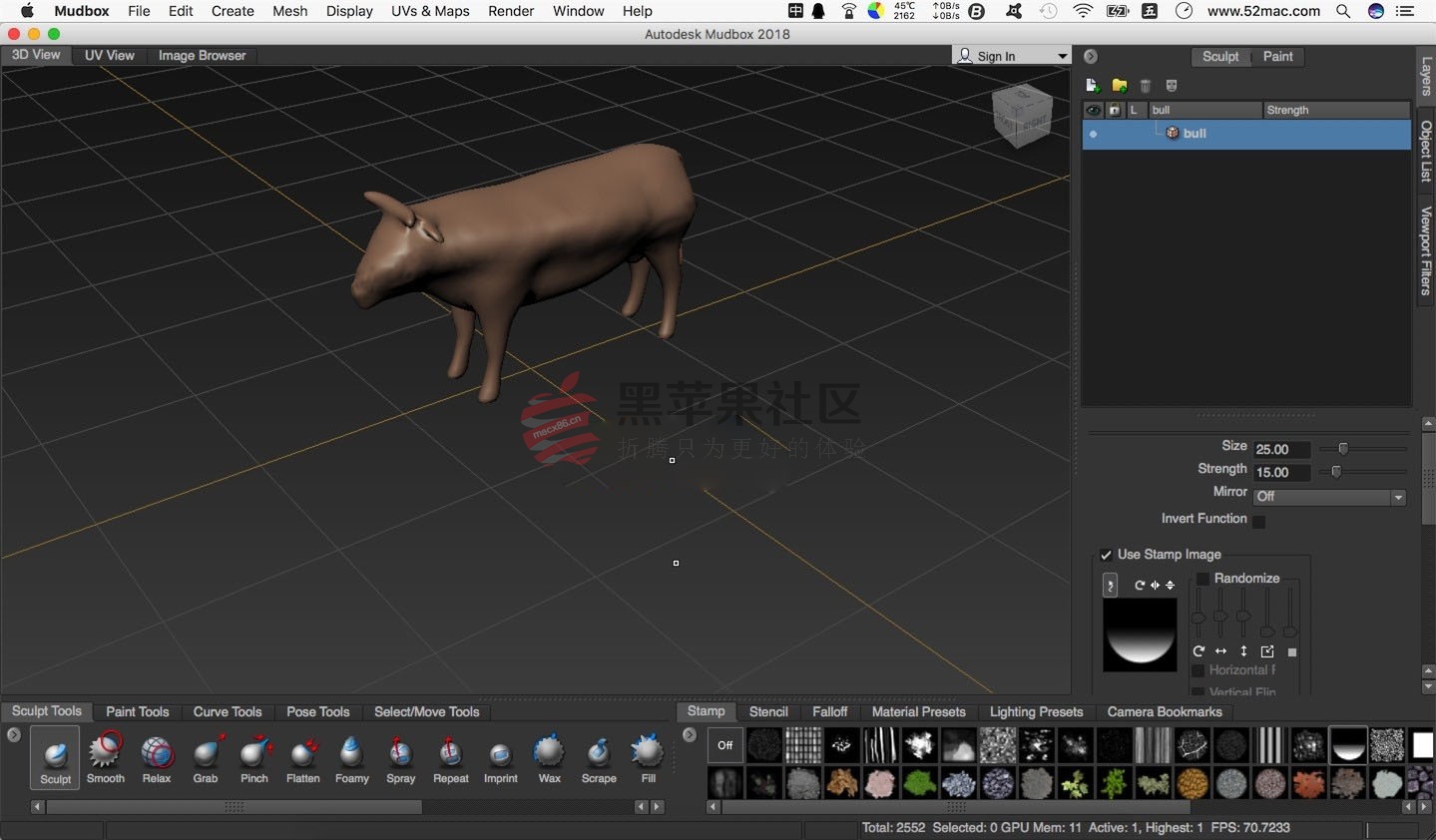Open the Layers side tab
Screen dimensions: 1436x840
point(1426,76)
